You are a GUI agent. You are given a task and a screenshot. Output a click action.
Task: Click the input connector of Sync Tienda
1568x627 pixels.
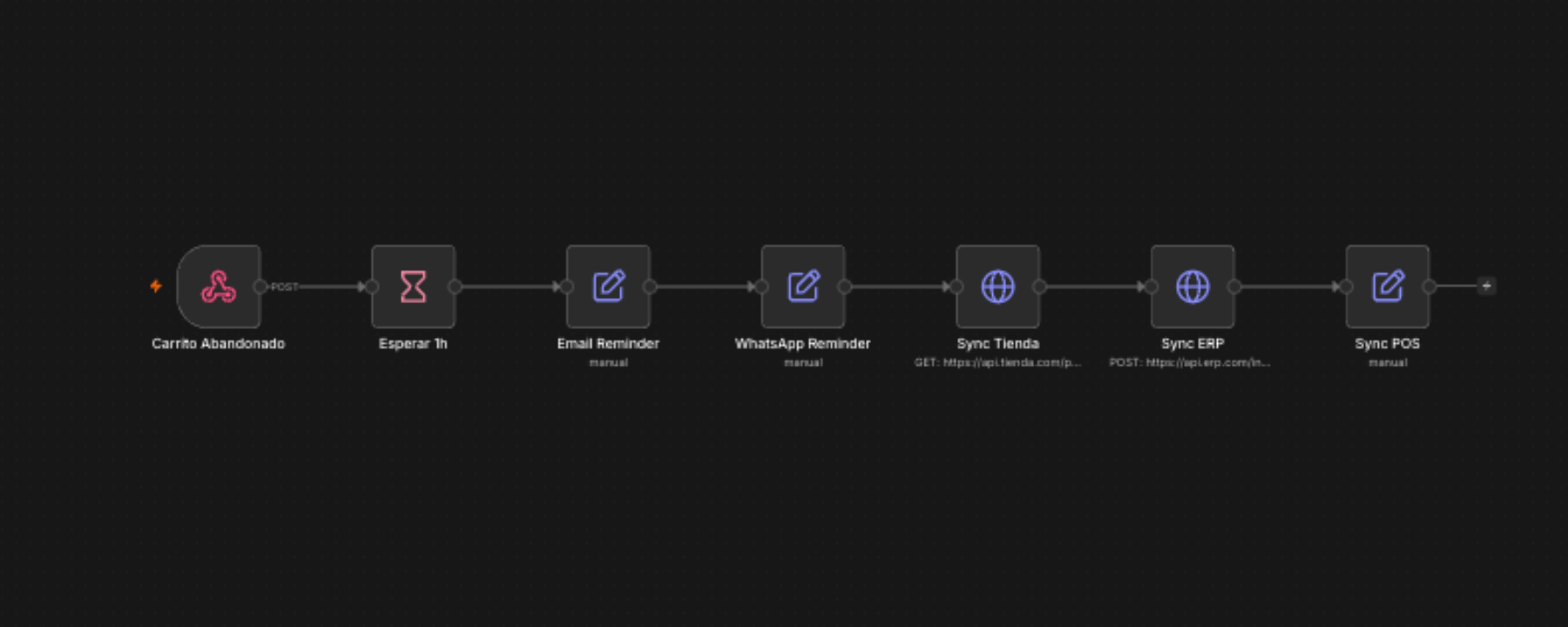[x=956, y=287]
